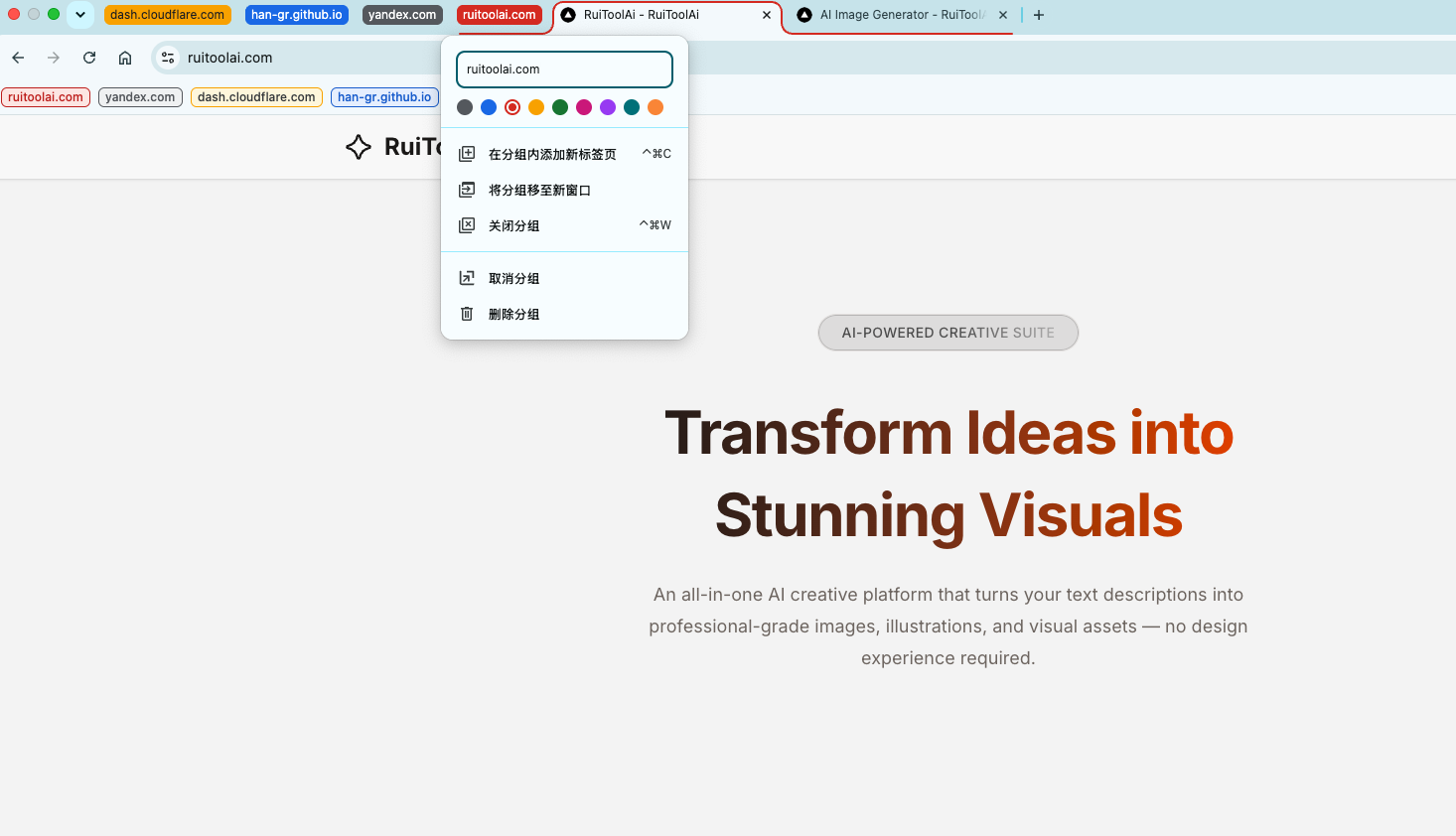Screen dimensions: 1456x836
Task: Expand the blue han-gr.github.io tab group chip
Action: (x=297, y=15)
